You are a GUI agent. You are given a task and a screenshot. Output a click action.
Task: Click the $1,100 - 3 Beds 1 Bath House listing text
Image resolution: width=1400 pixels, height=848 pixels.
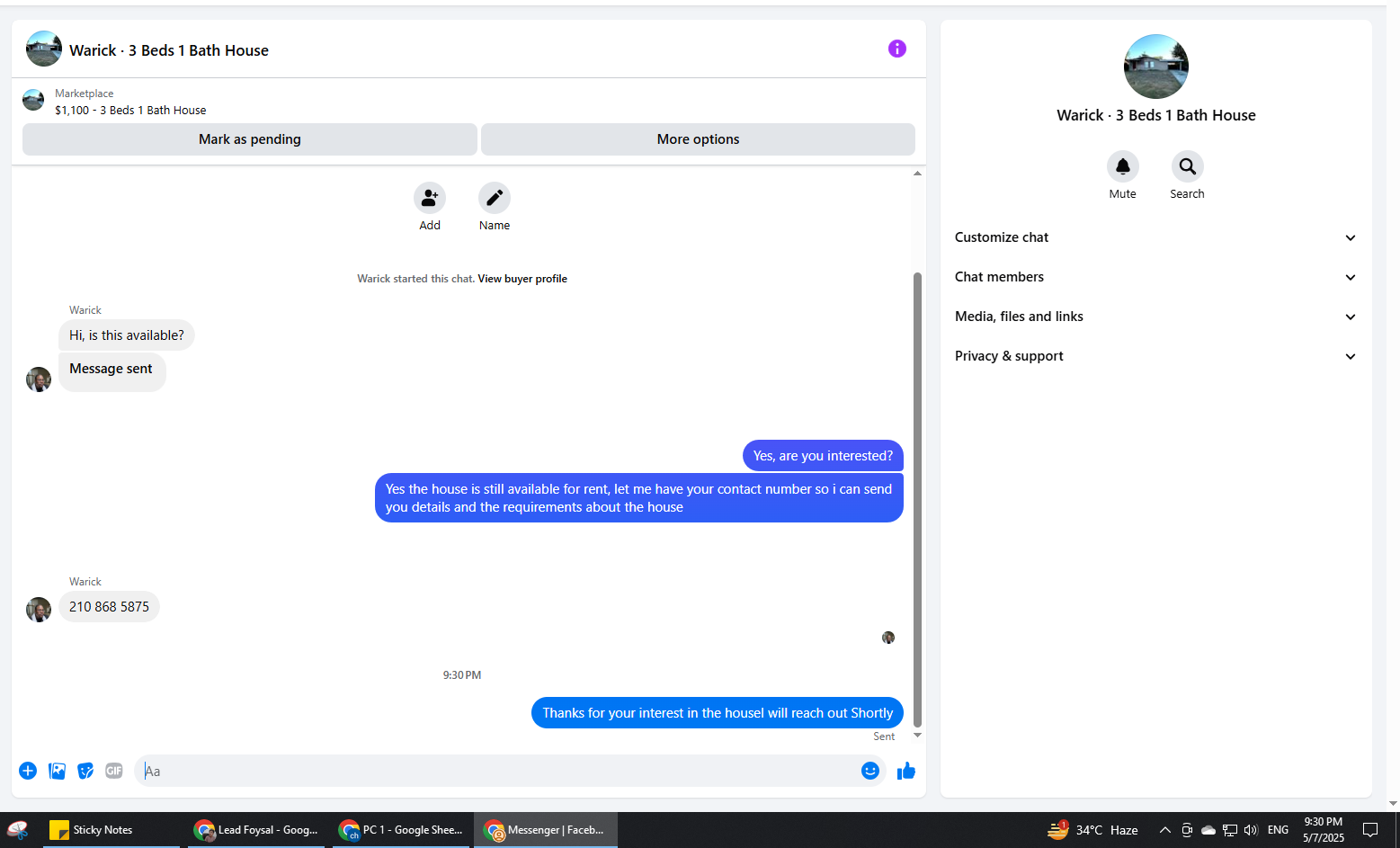[x=130, y=111]
